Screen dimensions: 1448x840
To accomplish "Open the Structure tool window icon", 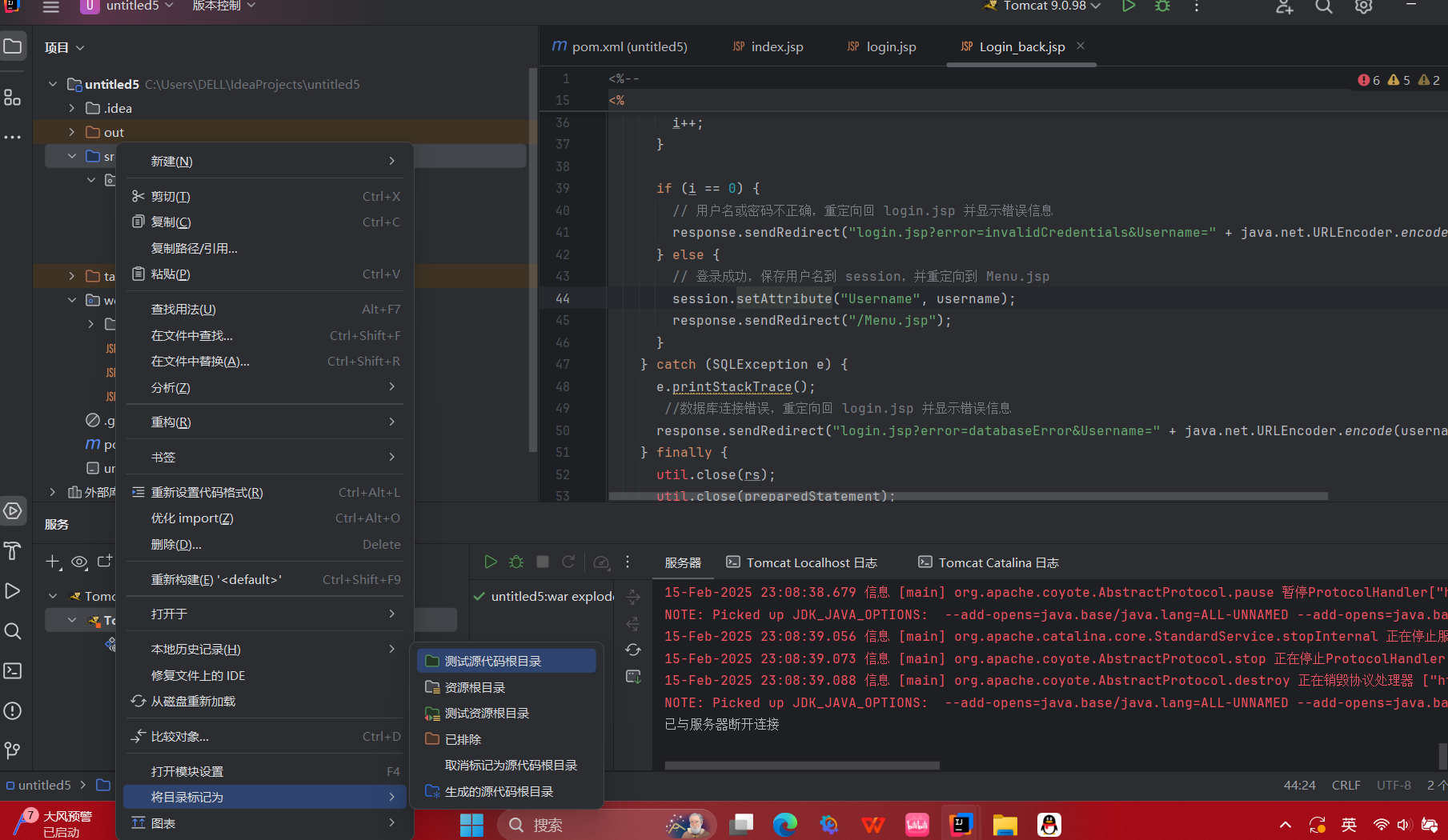I will pyautogui.click(x=13, y=98).
